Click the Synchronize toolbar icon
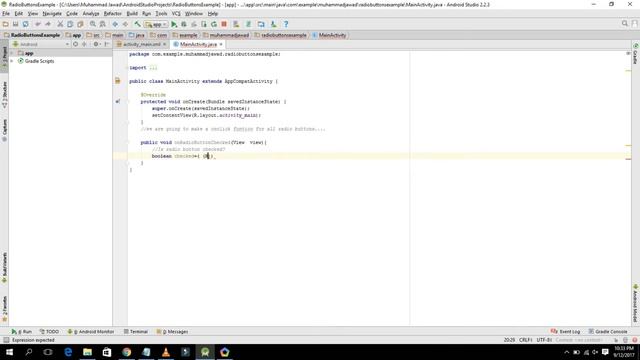Screen dimensions: 640x360 [25, 24]
